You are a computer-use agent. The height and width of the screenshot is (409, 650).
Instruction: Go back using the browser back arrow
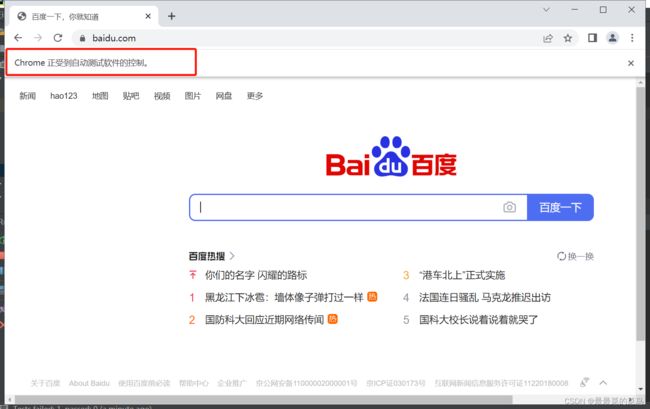(18, 38)
